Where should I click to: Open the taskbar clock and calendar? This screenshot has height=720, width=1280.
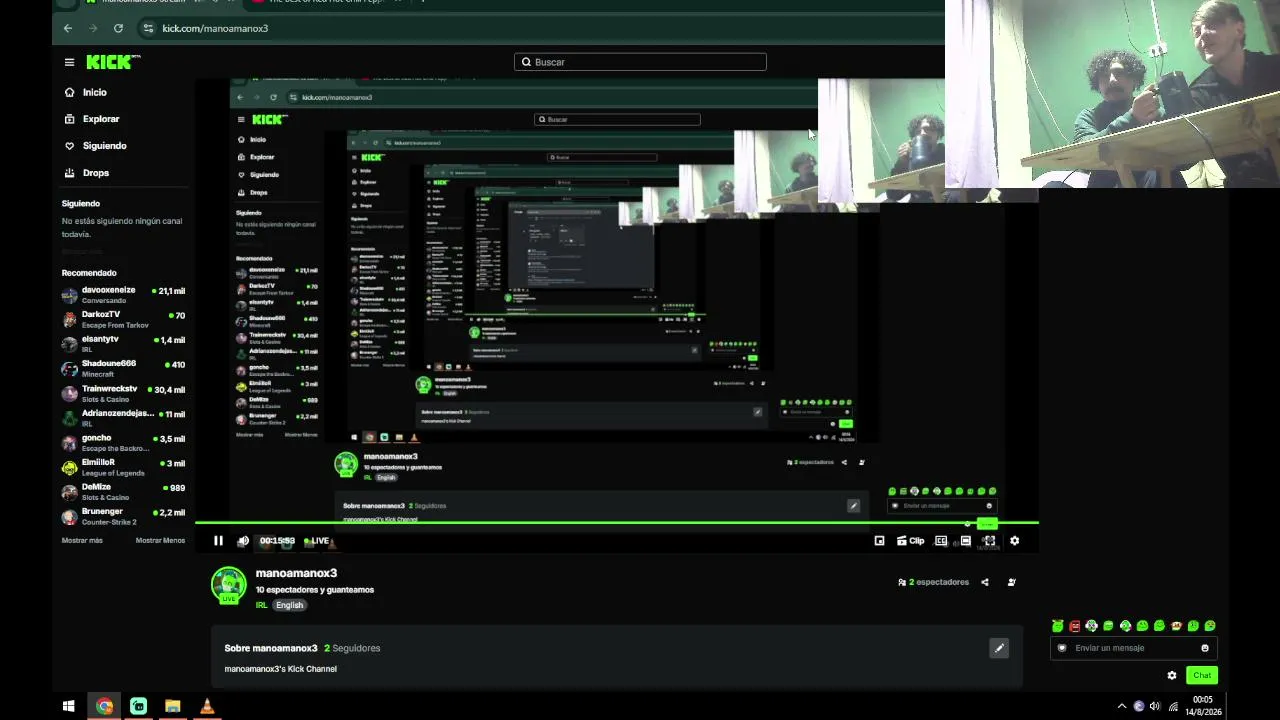point(1203,706)
